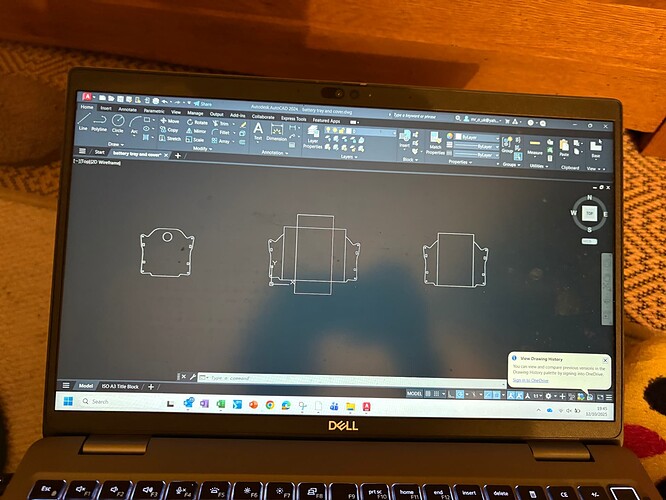The height and width of the screenshot is (500, 666).
Task: Click the Arc tool
Action: click(x=134, y=124)
